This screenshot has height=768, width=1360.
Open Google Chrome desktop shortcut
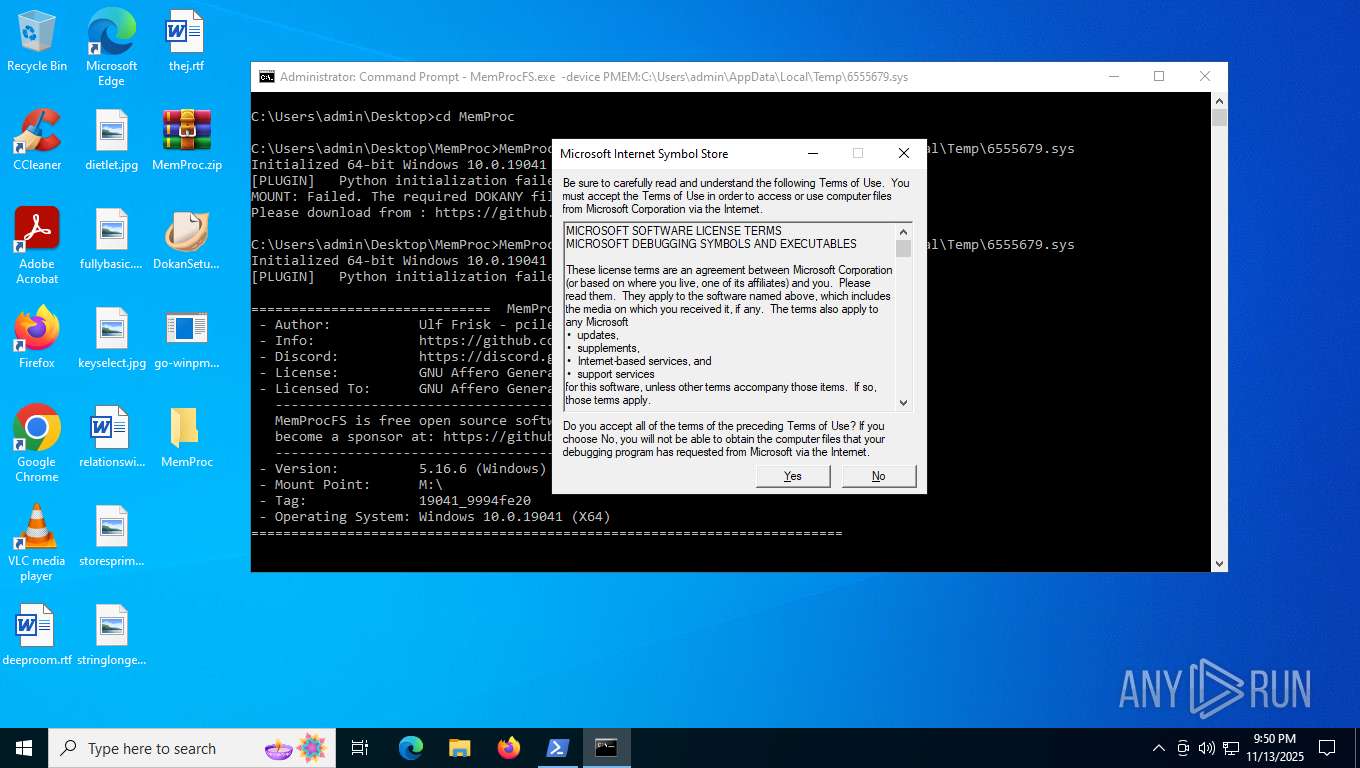pos(37,444)
